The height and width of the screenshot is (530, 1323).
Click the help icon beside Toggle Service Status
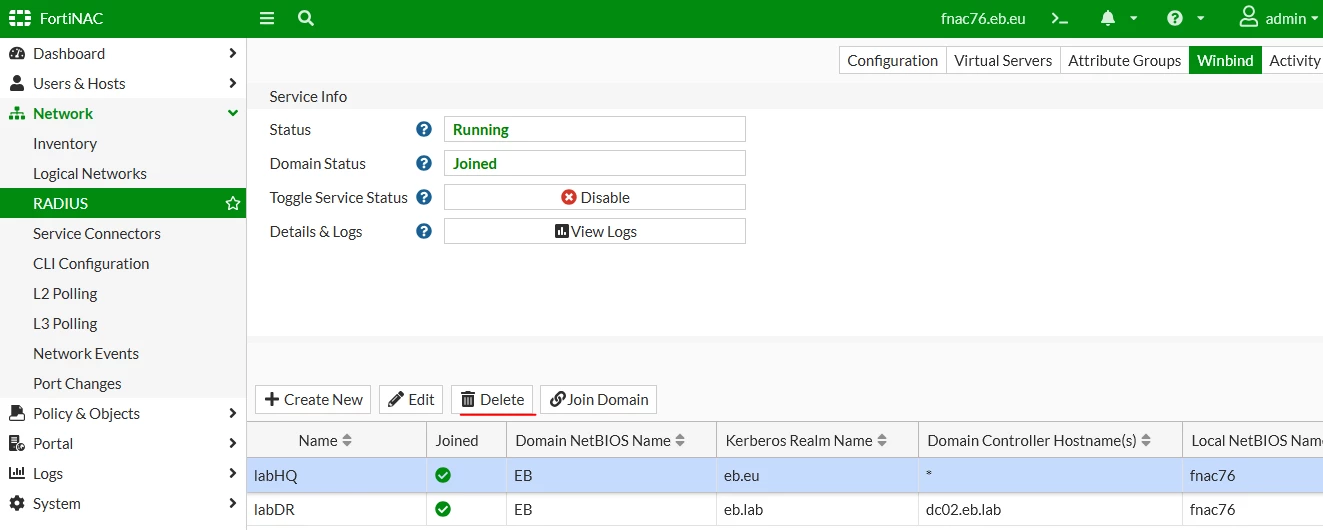point(424,197)
